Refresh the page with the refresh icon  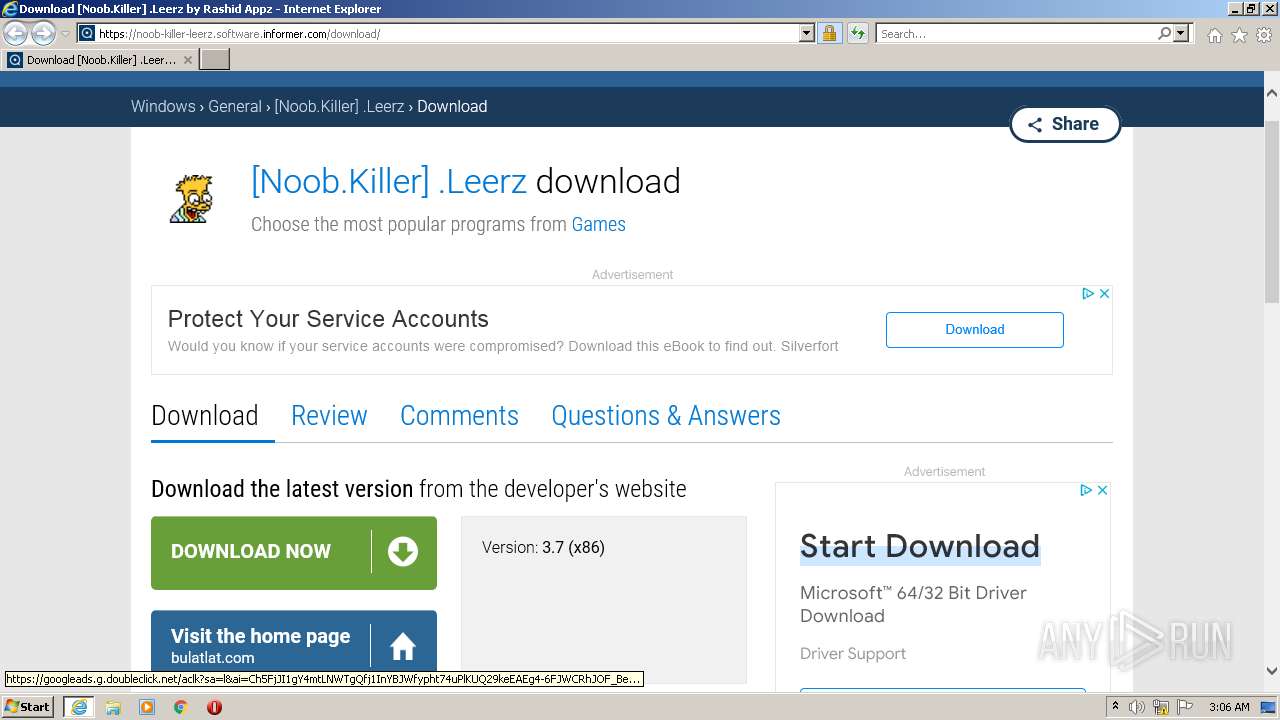[857, 33]
